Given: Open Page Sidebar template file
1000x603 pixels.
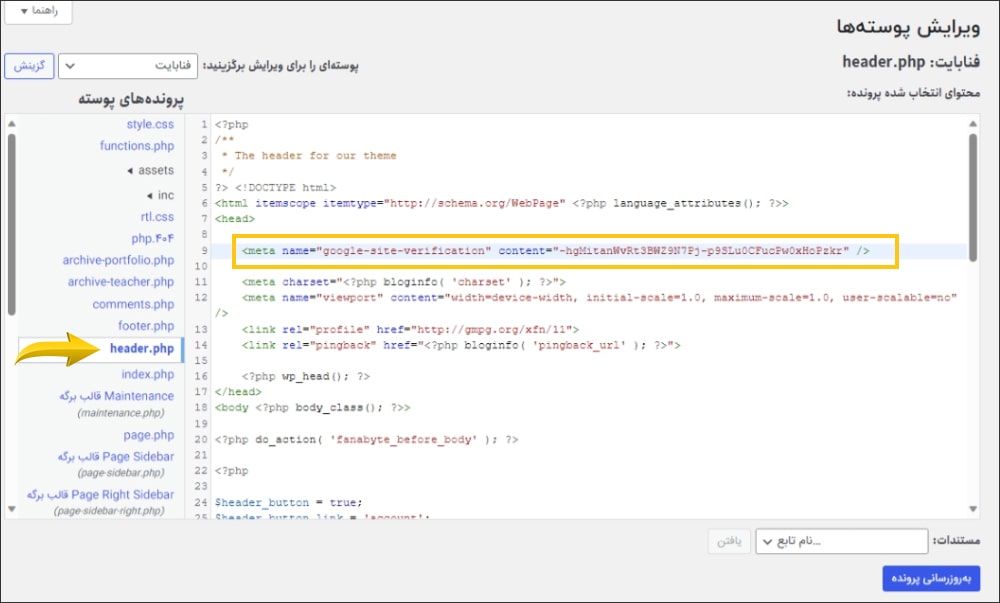Looking at the screenshot, I should tap(116, 457).
